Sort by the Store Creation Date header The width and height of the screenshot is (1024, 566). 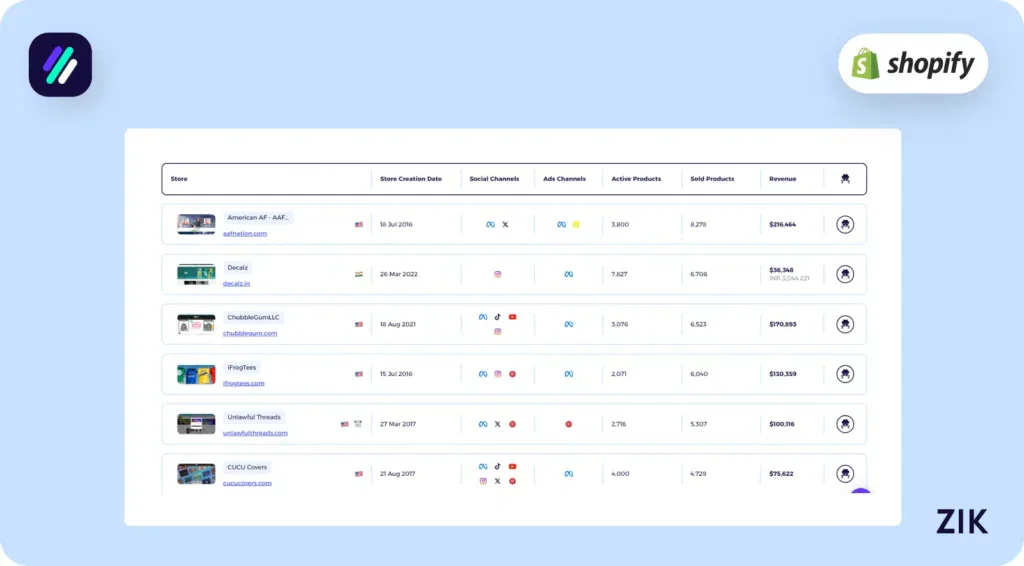(x=411, y=179)
